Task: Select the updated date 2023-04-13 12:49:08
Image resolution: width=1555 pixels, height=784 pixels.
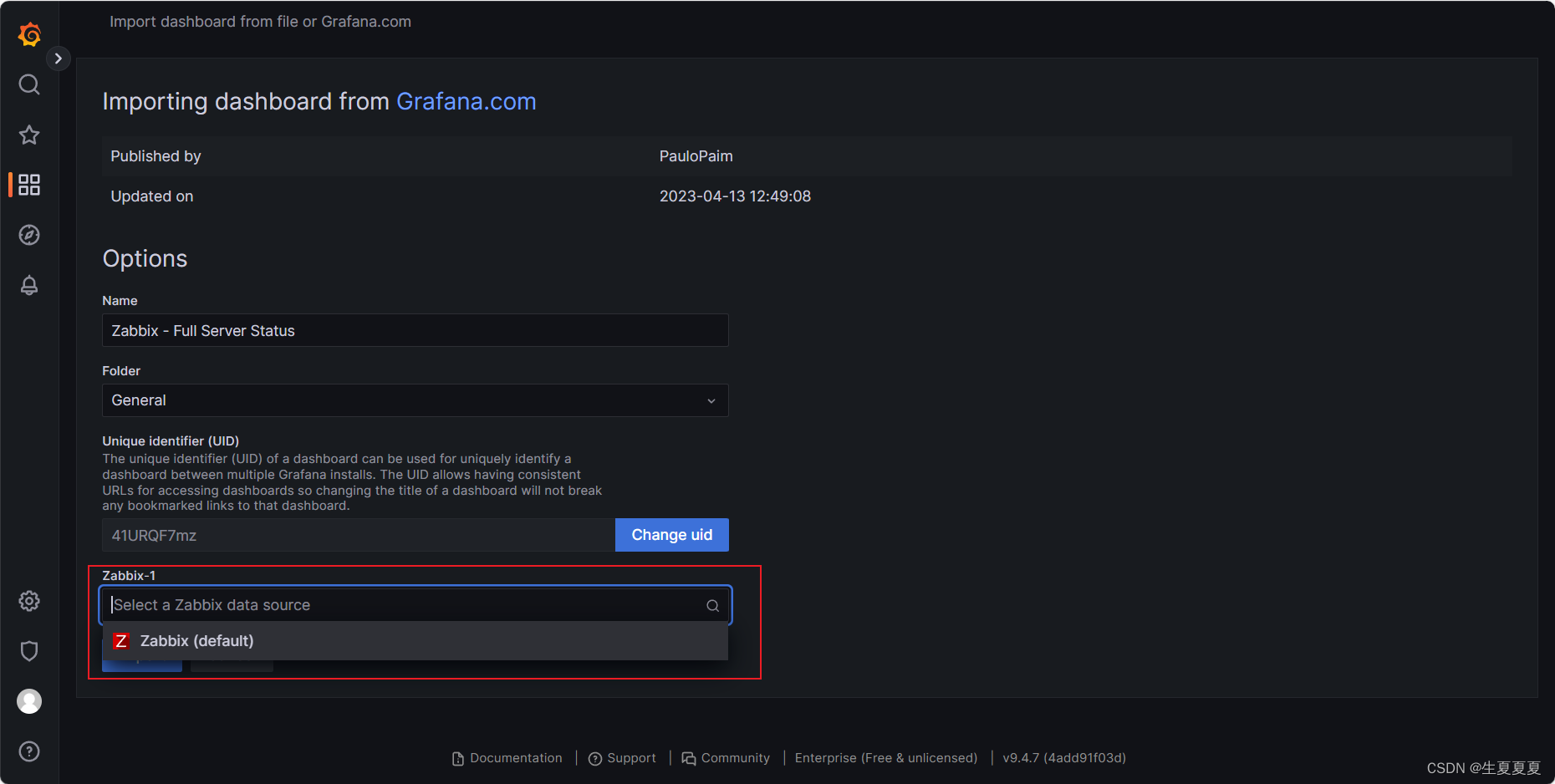Action: tap(735, 196)
